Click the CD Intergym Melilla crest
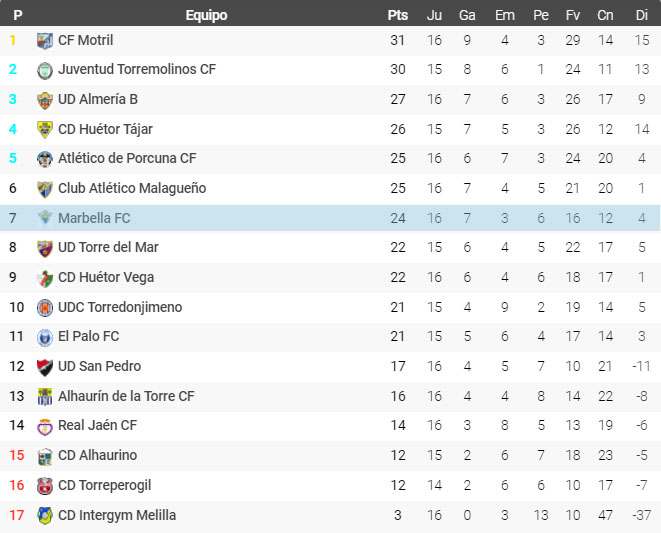Screen dimensions: 661x533 click(x=45, y=516)
